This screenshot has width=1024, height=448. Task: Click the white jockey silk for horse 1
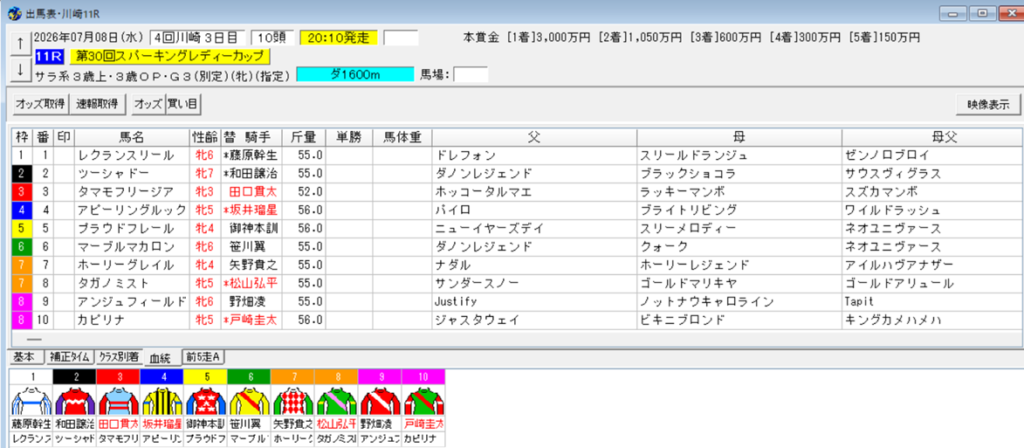tap(31, 400)
